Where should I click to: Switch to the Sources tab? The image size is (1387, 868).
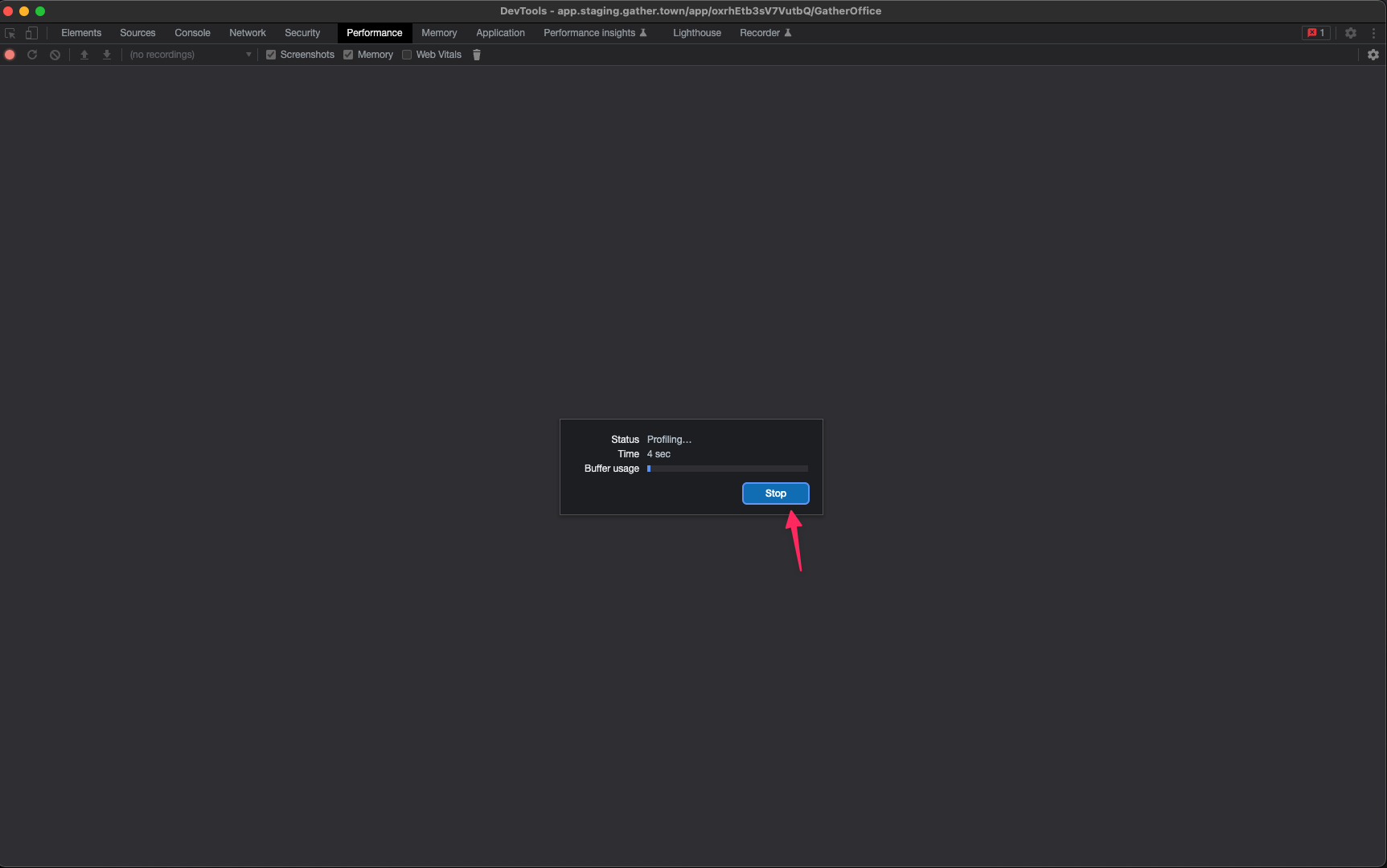pos(137,33)
